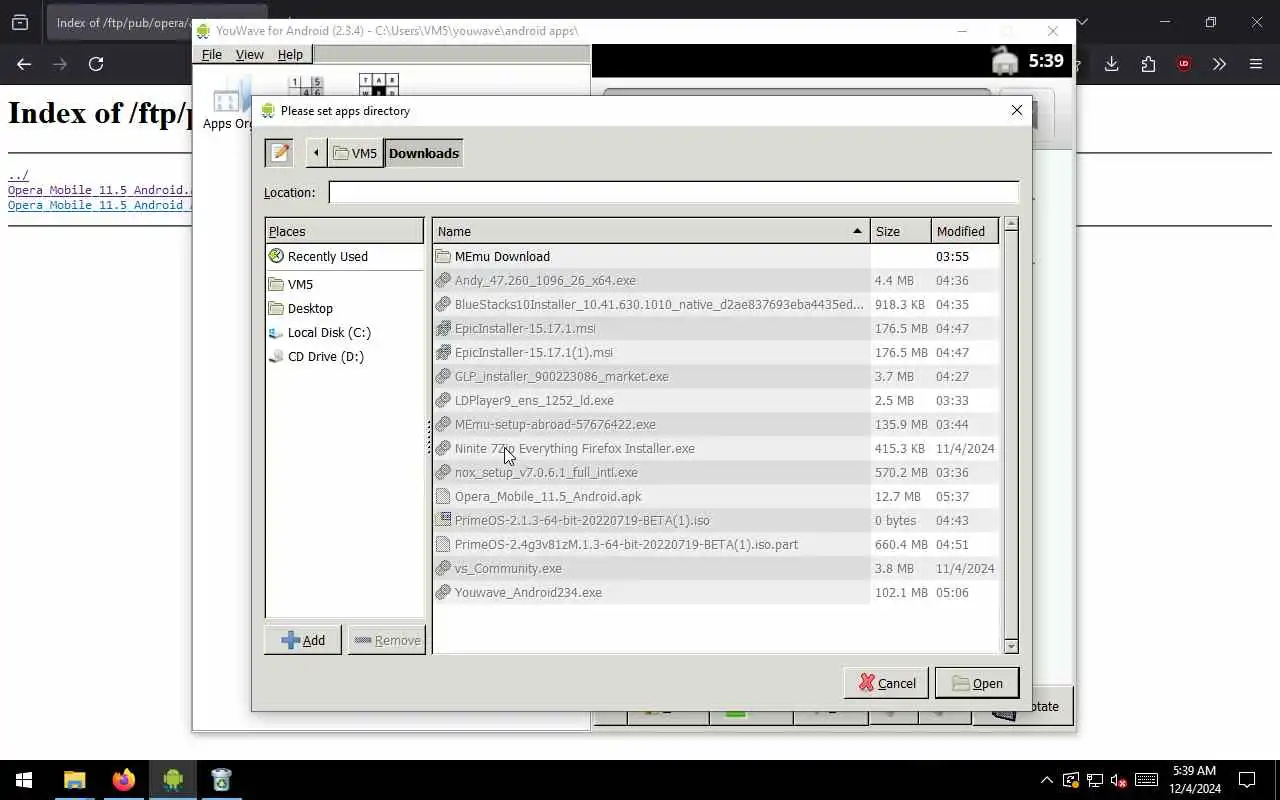The image size is (1280, 800).
Task: Click browser back arrow
Action: pyautogui.click(x=24, y=64)
